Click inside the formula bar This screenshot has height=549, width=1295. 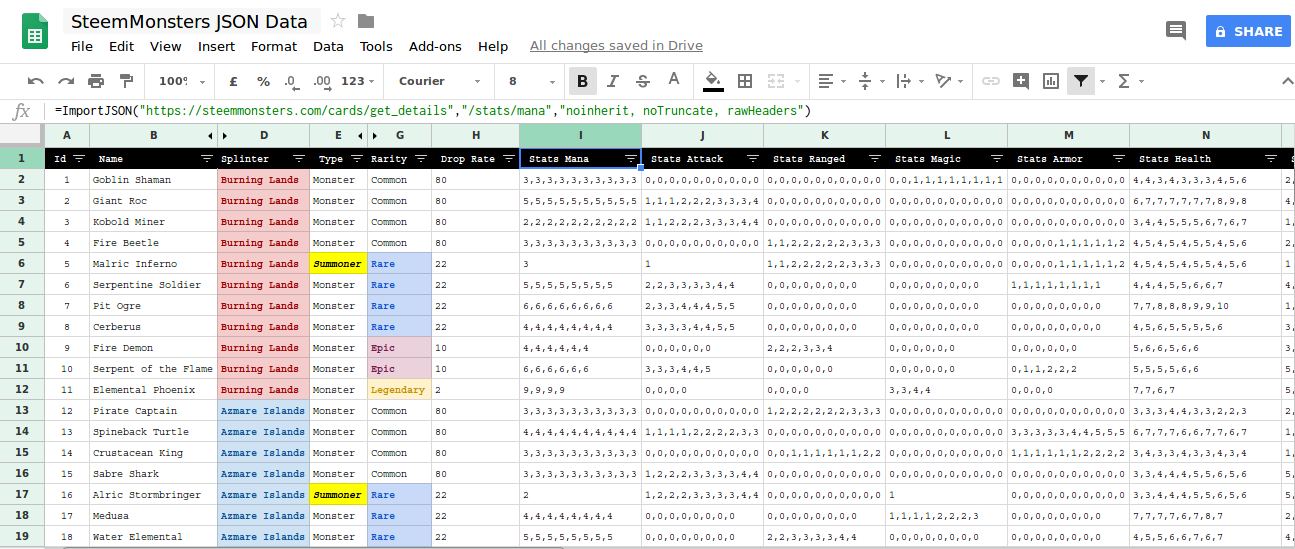pos(670,110)
